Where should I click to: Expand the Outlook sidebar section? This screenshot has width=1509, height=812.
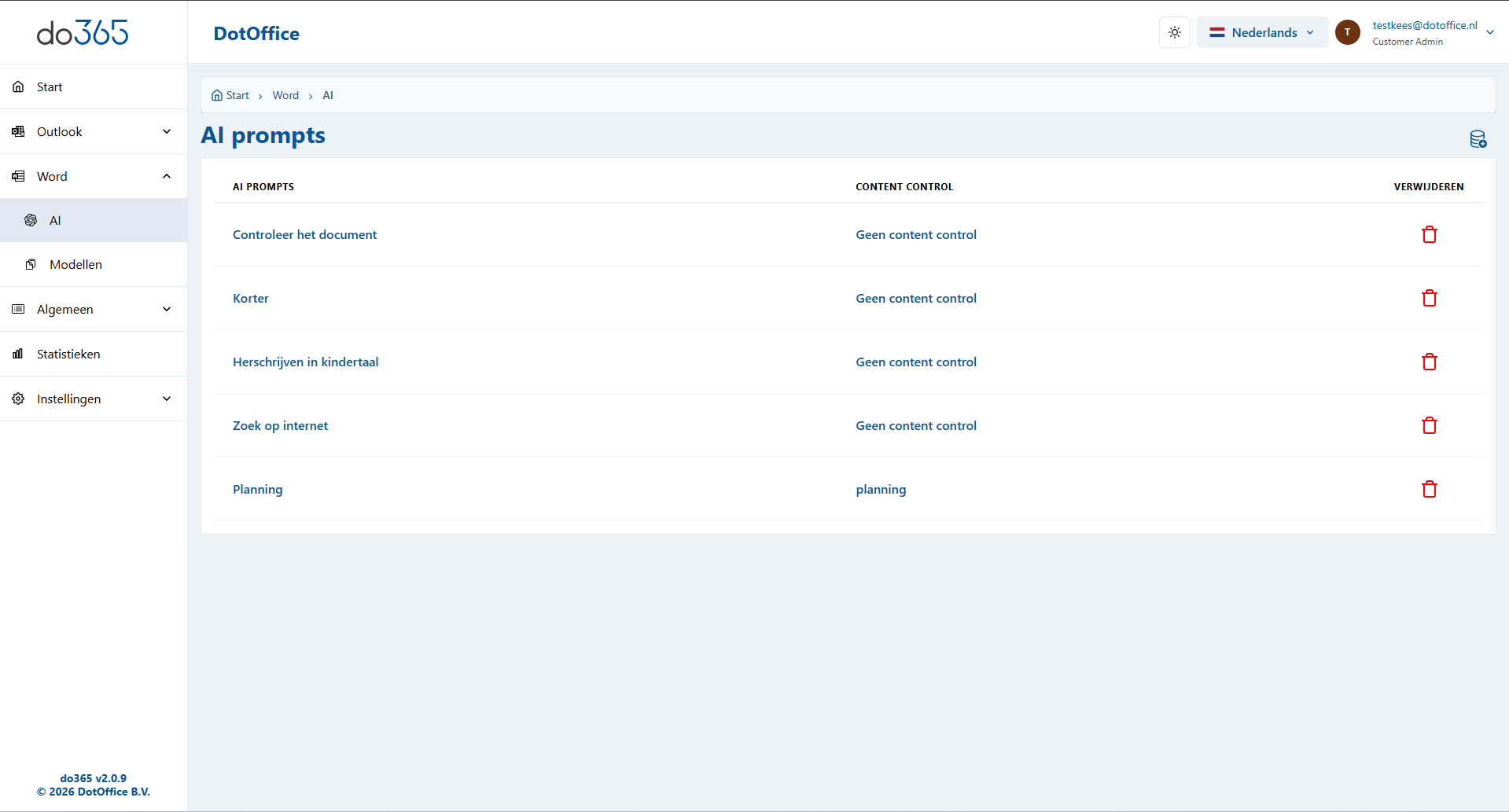[x=93, y=131]
